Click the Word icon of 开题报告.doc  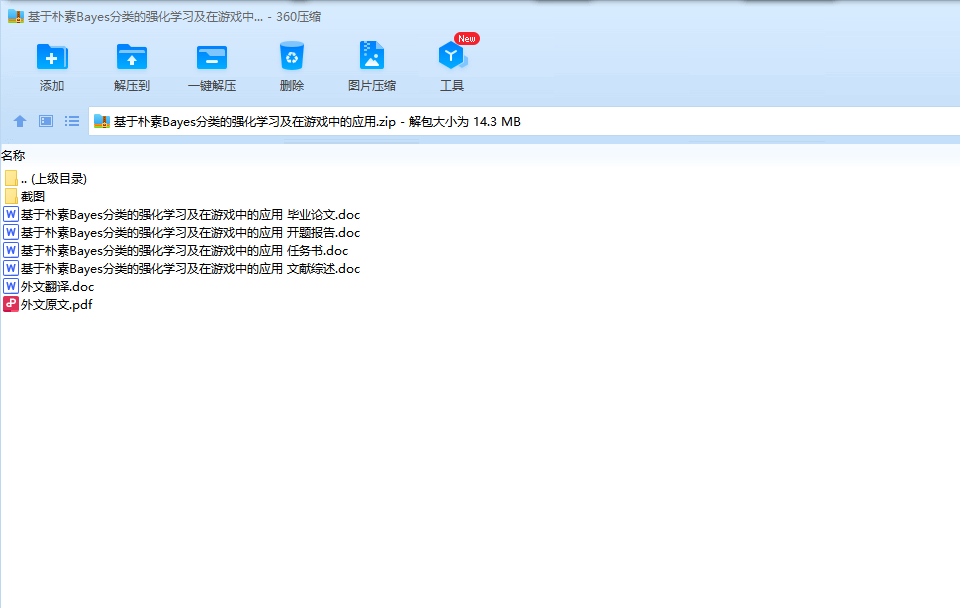click(x=11, y=232)
